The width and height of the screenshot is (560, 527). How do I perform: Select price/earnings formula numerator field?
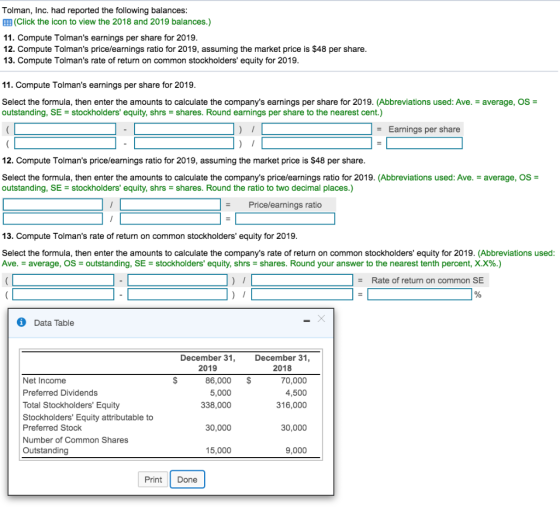tap(53, 205)
